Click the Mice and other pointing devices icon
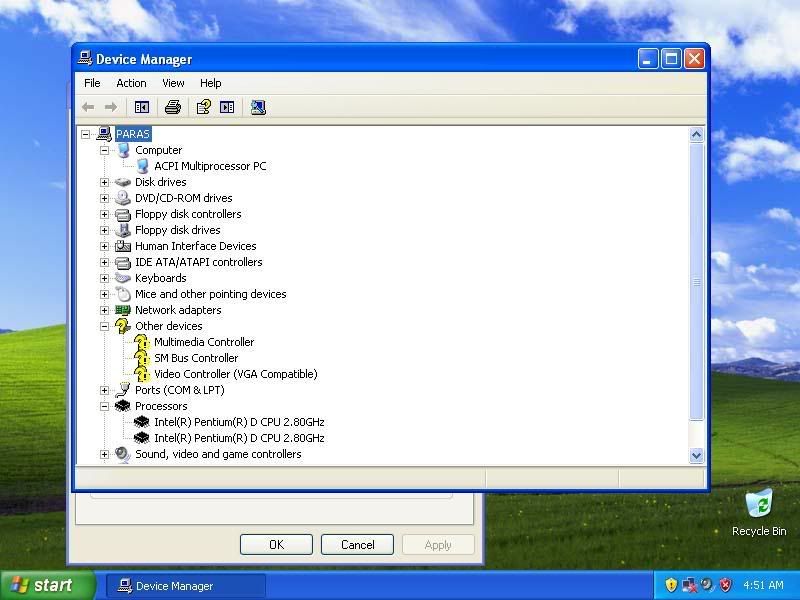800x600 pixels. pyautogui.click(x=123, y=294)
